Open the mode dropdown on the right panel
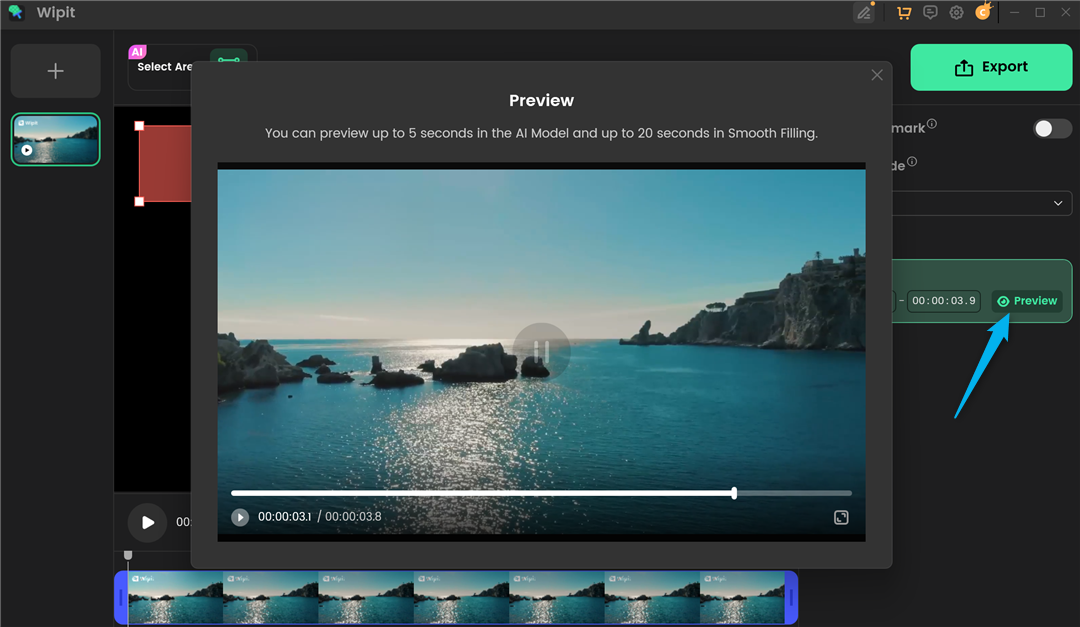This screenshot has width=1080, height=627. [1057, 202]
